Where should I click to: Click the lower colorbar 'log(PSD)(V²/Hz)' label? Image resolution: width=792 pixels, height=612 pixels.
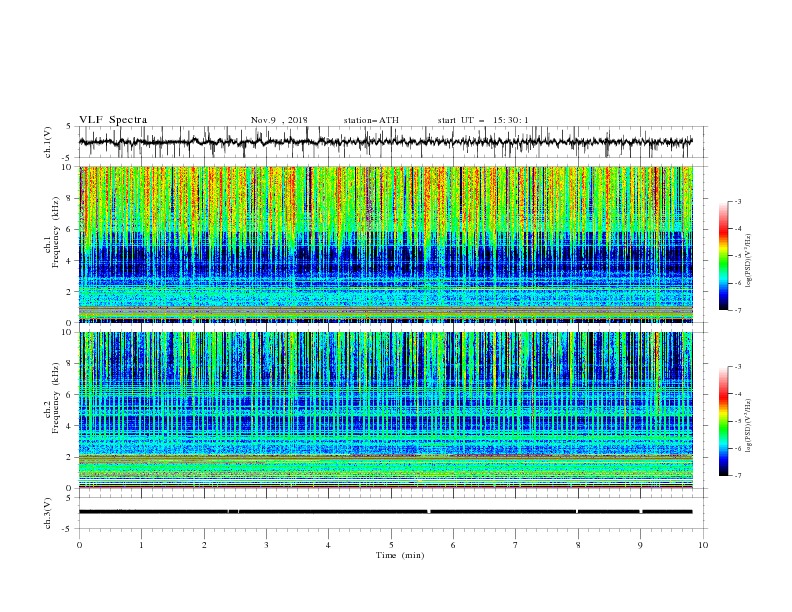[748, 425]
